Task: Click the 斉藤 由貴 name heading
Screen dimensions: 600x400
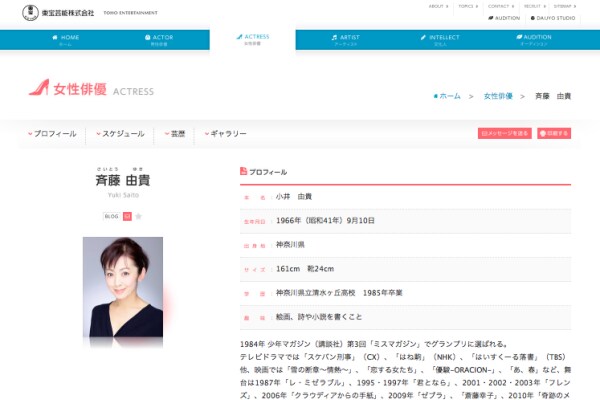Action: tap(123, 180)
